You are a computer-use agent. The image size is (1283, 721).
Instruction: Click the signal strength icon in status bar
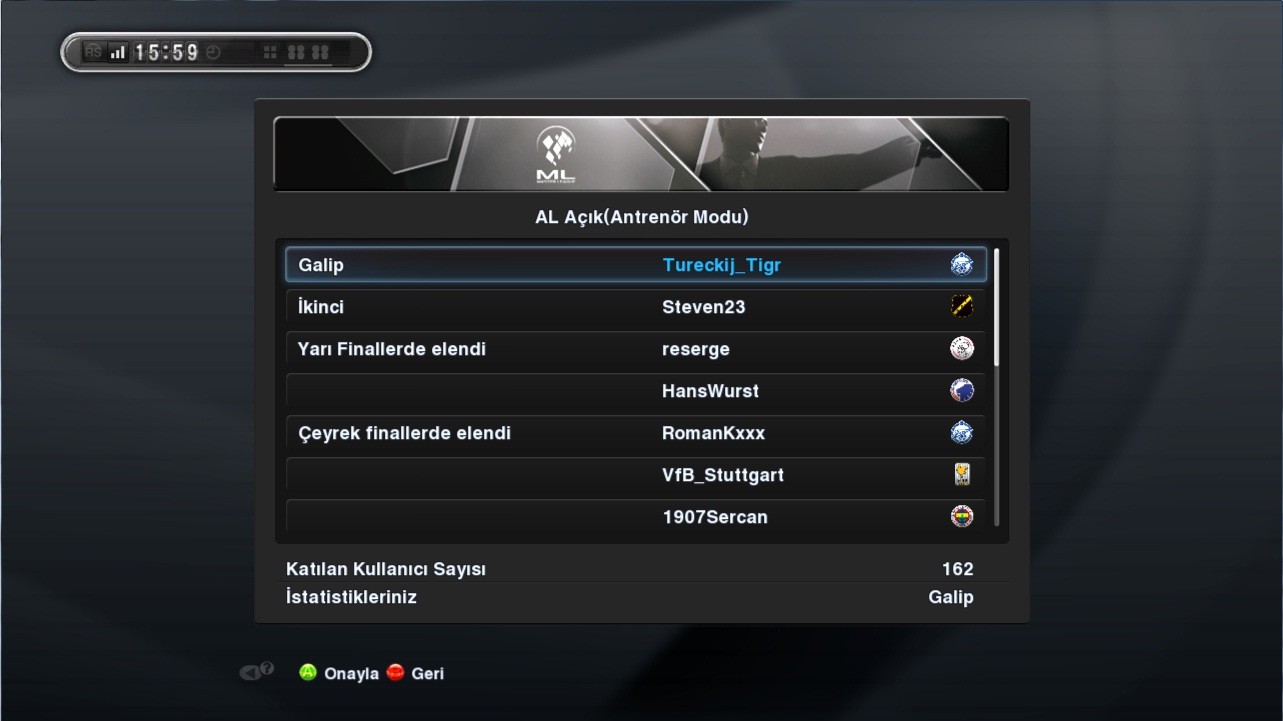pos(118,52)
